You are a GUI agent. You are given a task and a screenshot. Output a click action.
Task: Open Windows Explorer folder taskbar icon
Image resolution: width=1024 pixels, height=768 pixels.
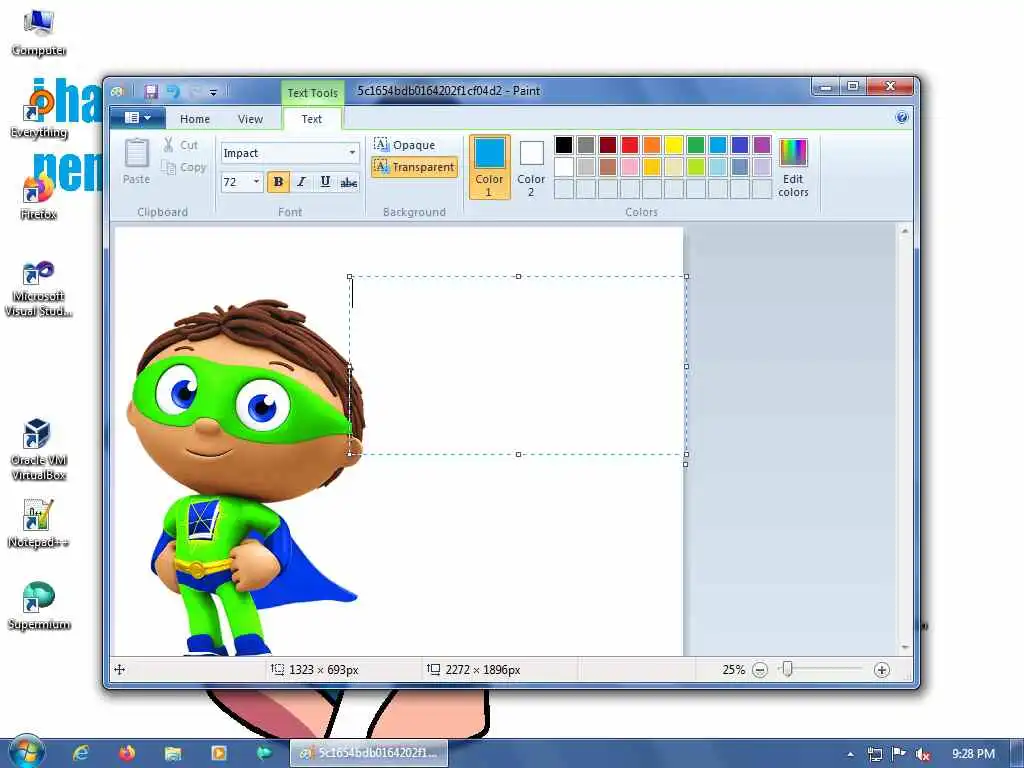[x=172, y=753]
